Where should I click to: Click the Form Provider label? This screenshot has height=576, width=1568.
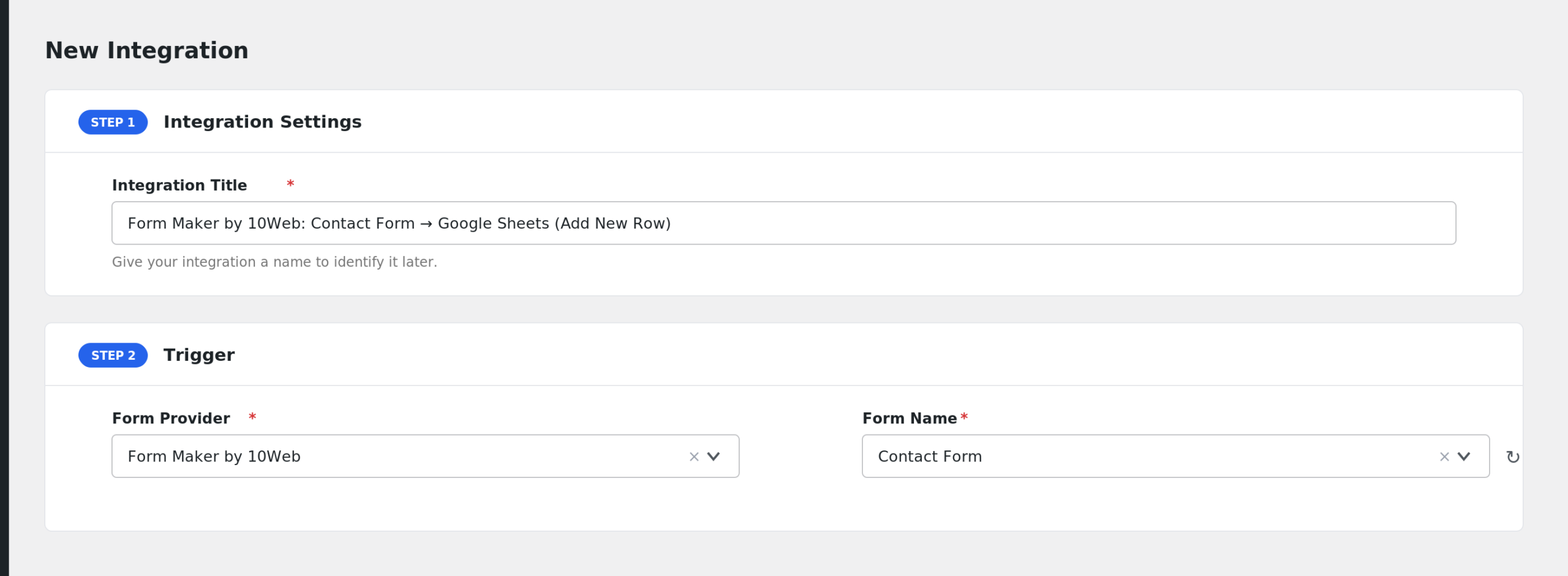pyautogui.click(x=171, y=419)
